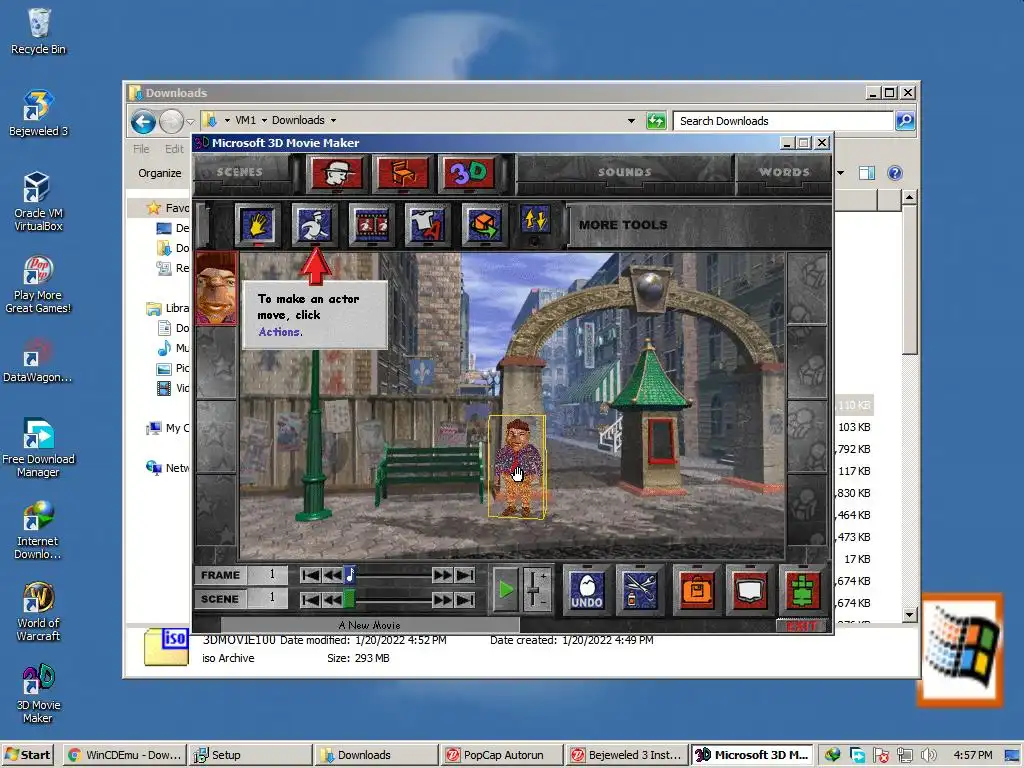Click the green scene slider thumb
1024x768 pixels.
(349, 599)
